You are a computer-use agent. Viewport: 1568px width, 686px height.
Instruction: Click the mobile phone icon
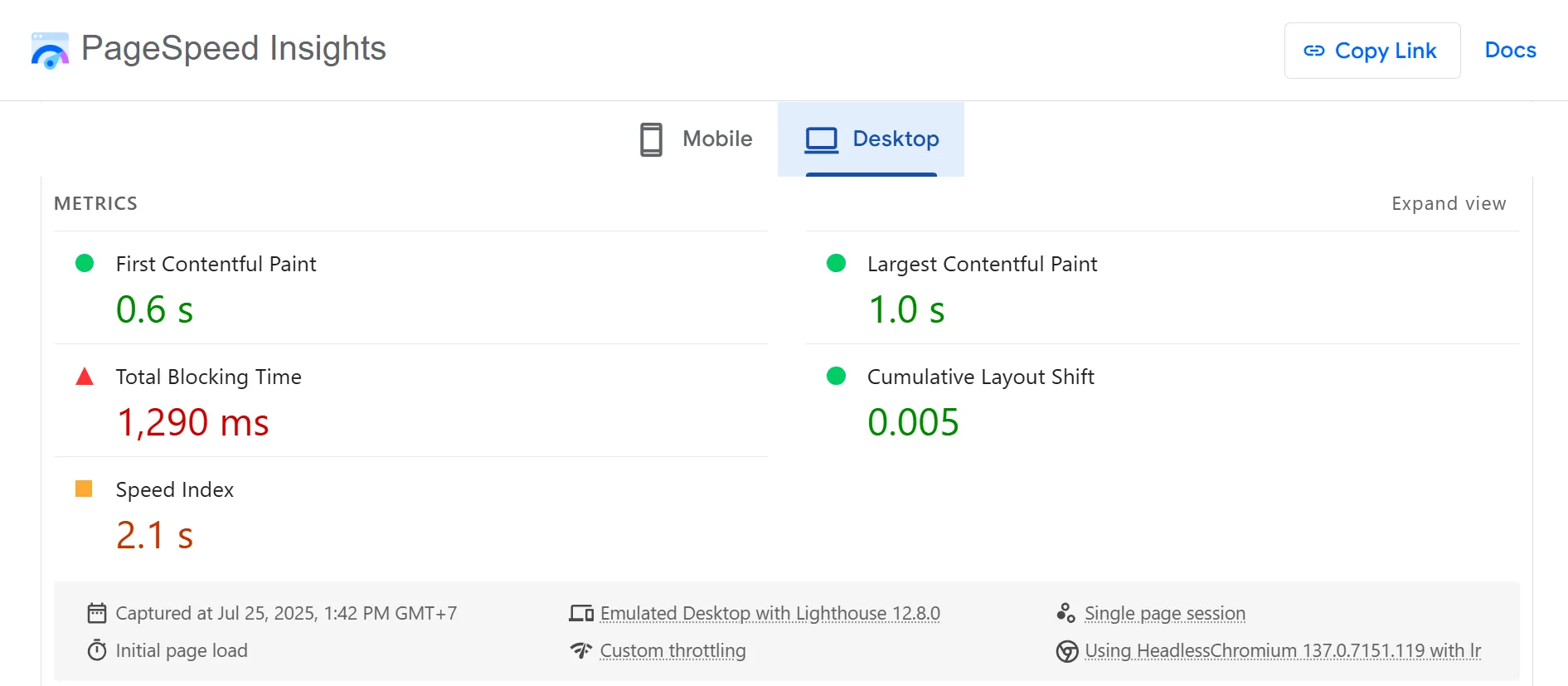[x=651, y=139]
